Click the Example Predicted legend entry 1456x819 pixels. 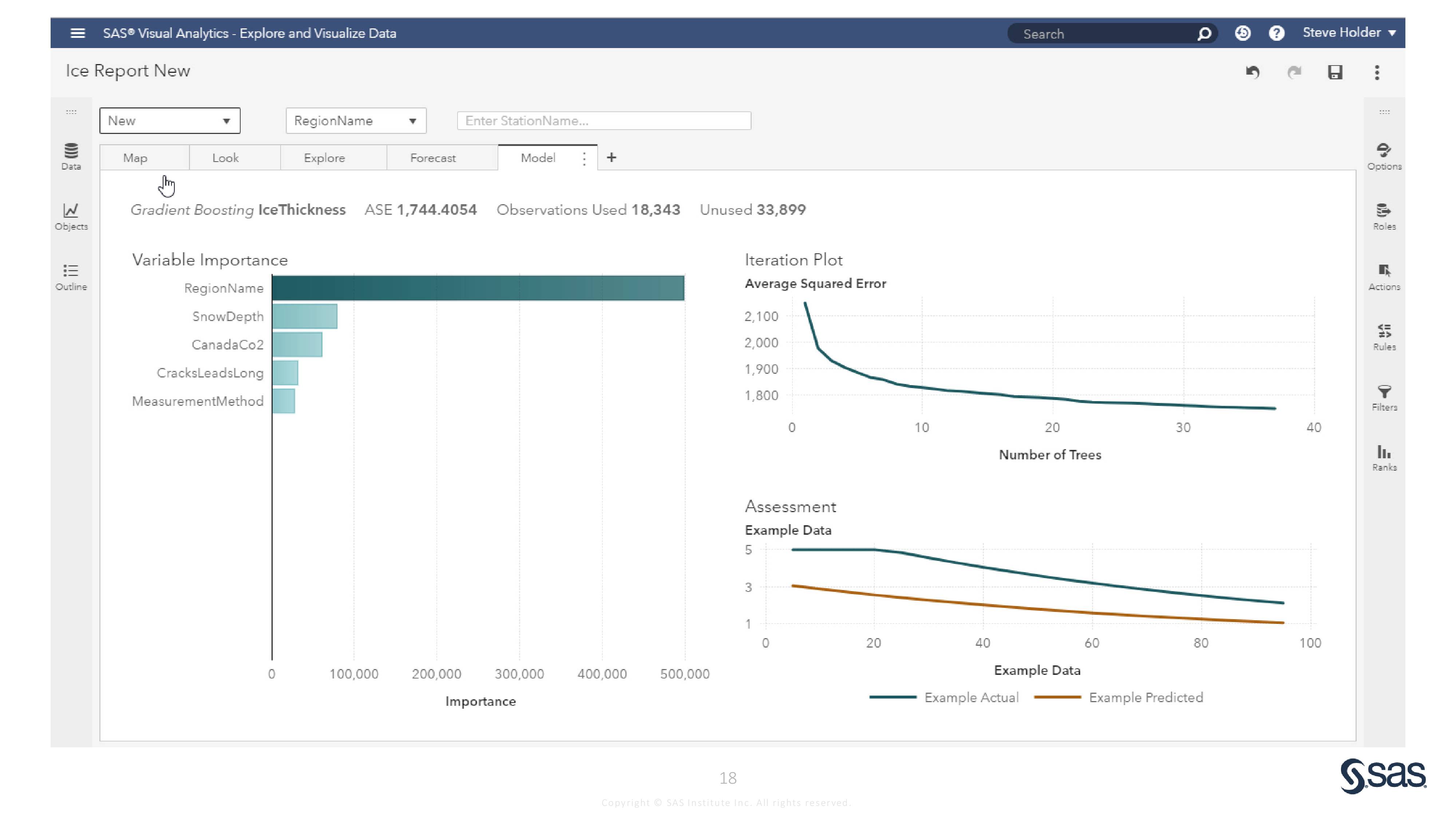(1119, 697)
